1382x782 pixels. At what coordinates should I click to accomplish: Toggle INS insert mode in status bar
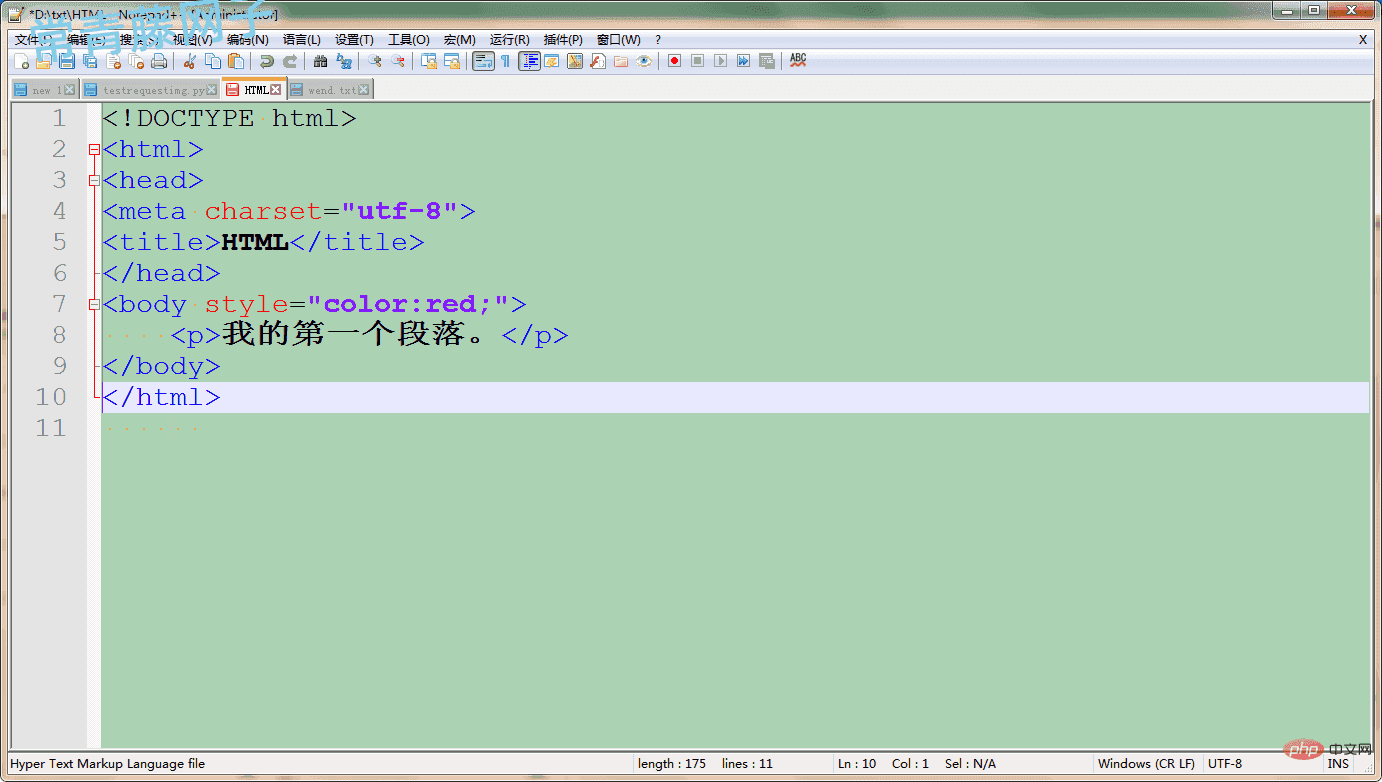point(1338,764)
